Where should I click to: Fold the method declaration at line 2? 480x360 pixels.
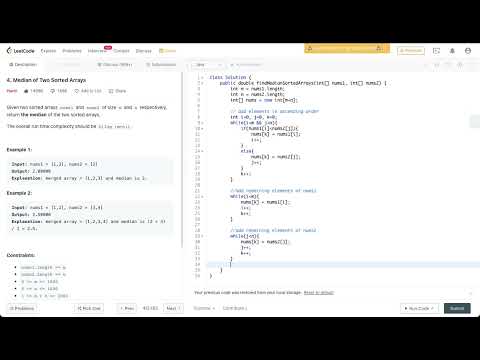(202, 83)
